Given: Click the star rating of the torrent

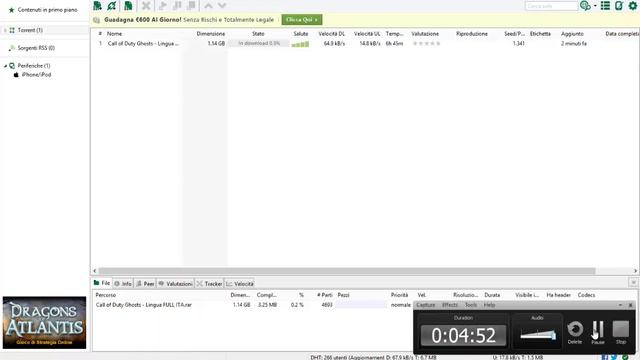Looking at the screenshot, I should click(x=426, y=44).
